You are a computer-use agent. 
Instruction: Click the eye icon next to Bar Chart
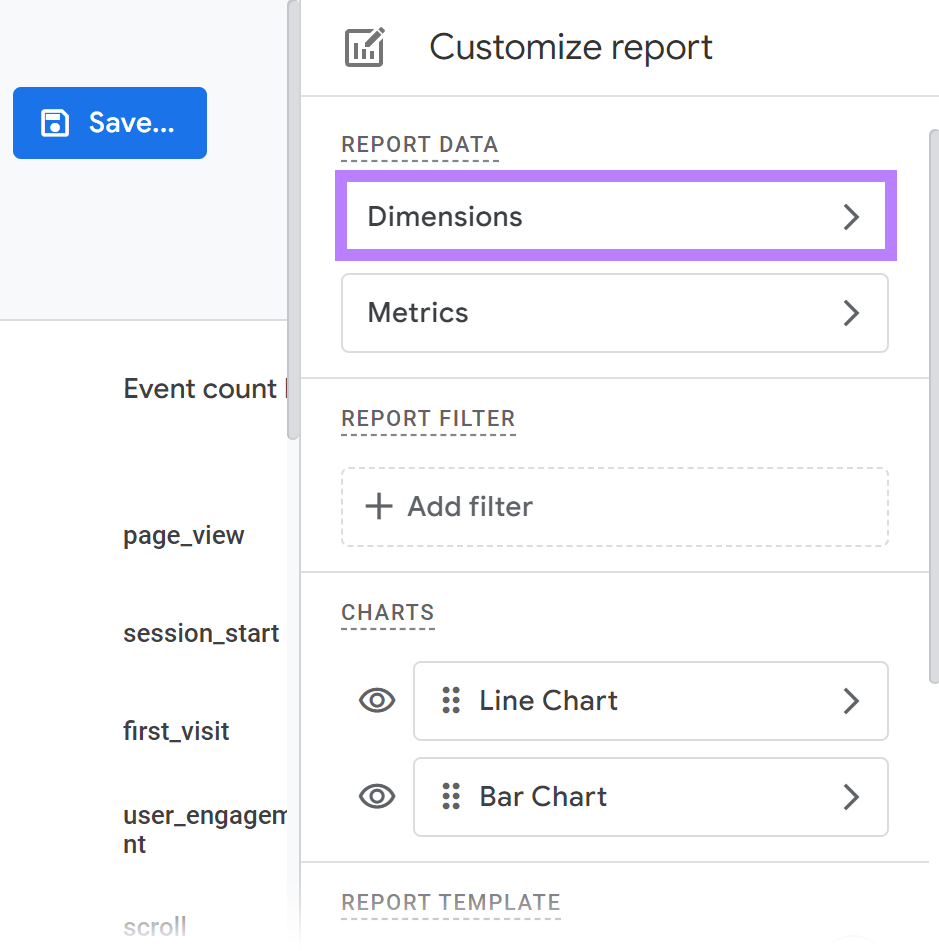[x=376, y=797]
